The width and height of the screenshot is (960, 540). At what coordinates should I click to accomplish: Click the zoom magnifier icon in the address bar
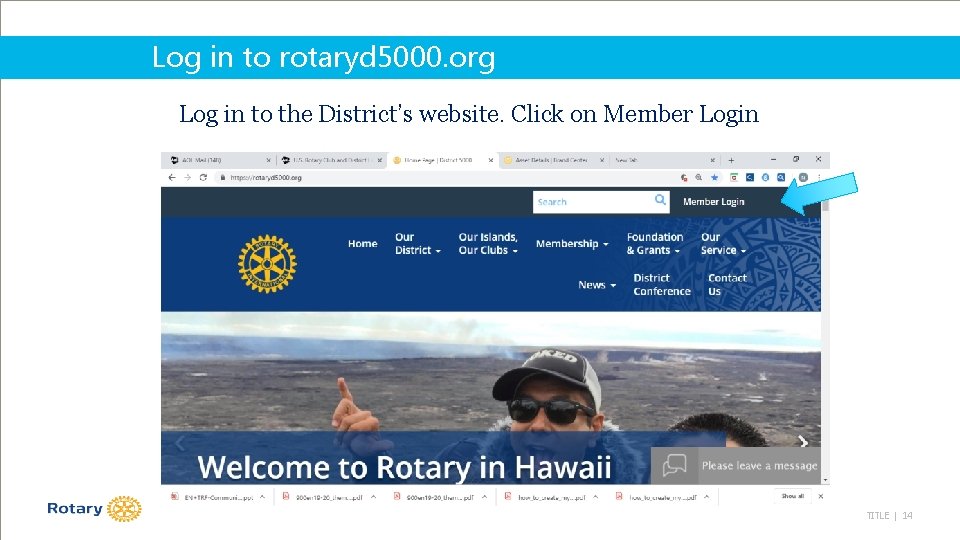[699, 178]
